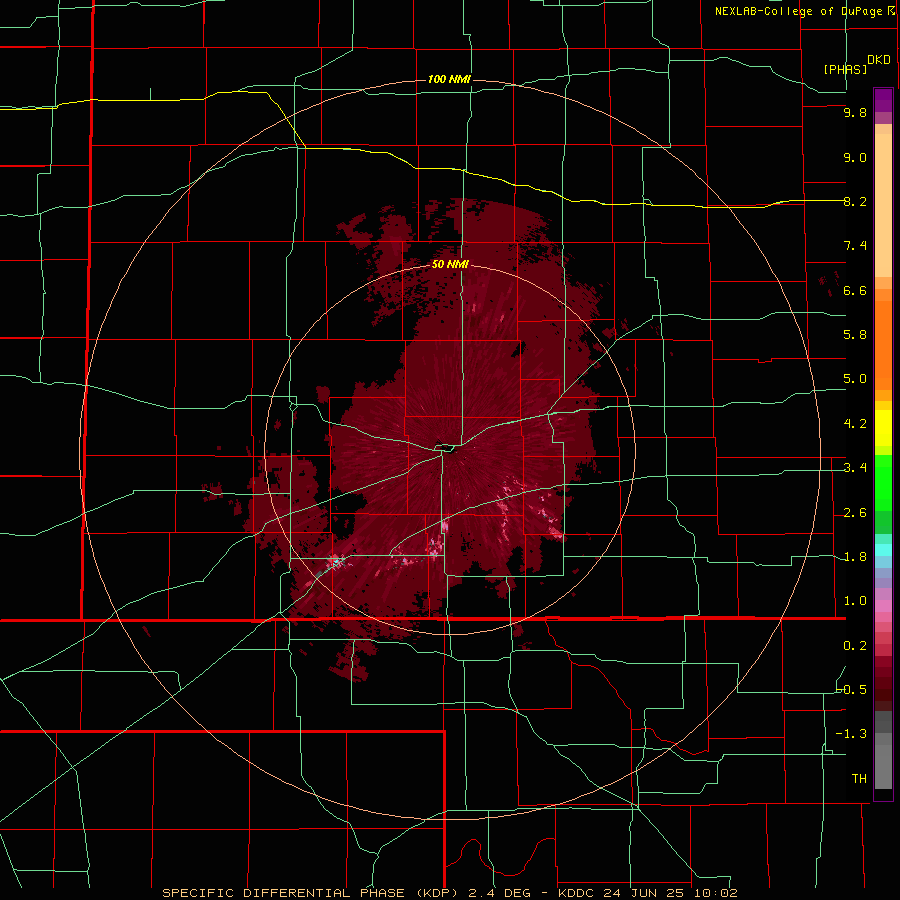Click the -0.5 value on the color scale
The width and height of the screenshot is (900, 900).
click(851, 690)
